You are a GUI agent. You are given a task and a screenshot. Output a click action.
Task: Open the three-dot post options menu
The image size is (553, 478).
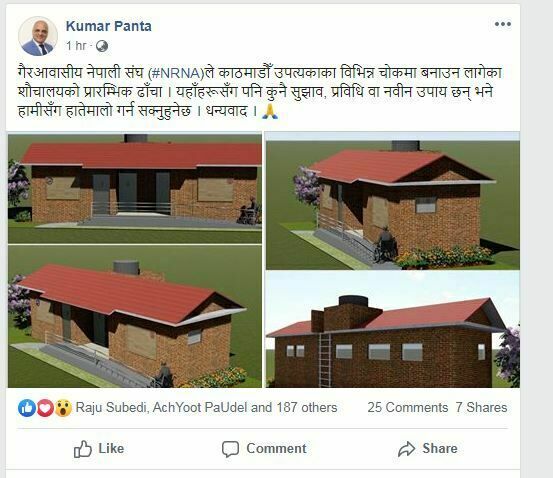coord(503,24)
